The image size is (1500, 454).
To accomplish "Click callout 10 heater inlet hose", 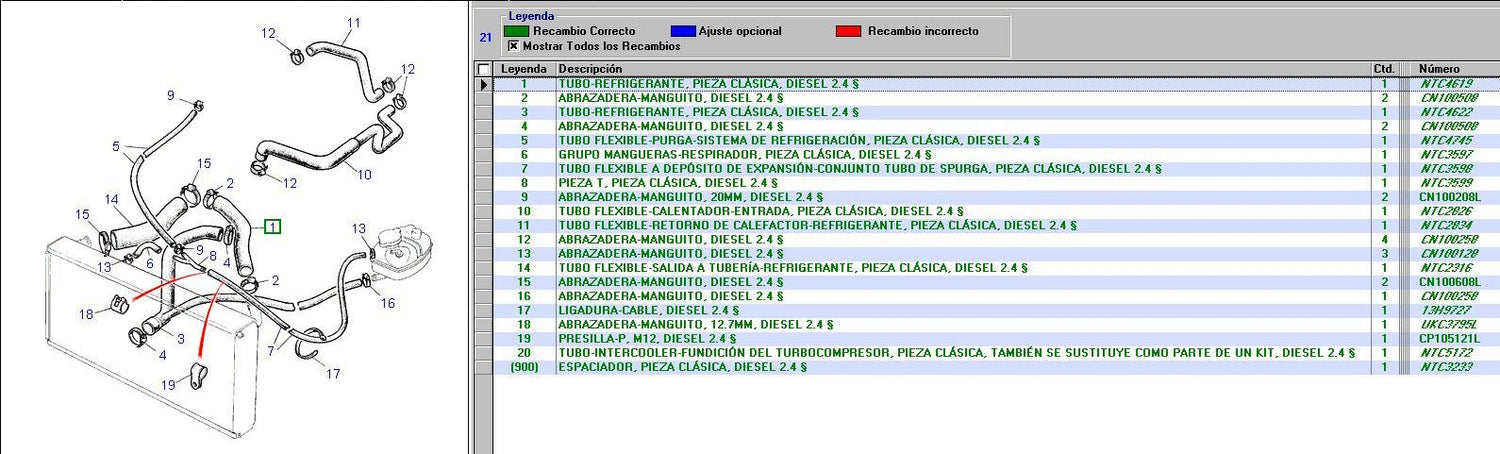I will [x=364, y=174].
